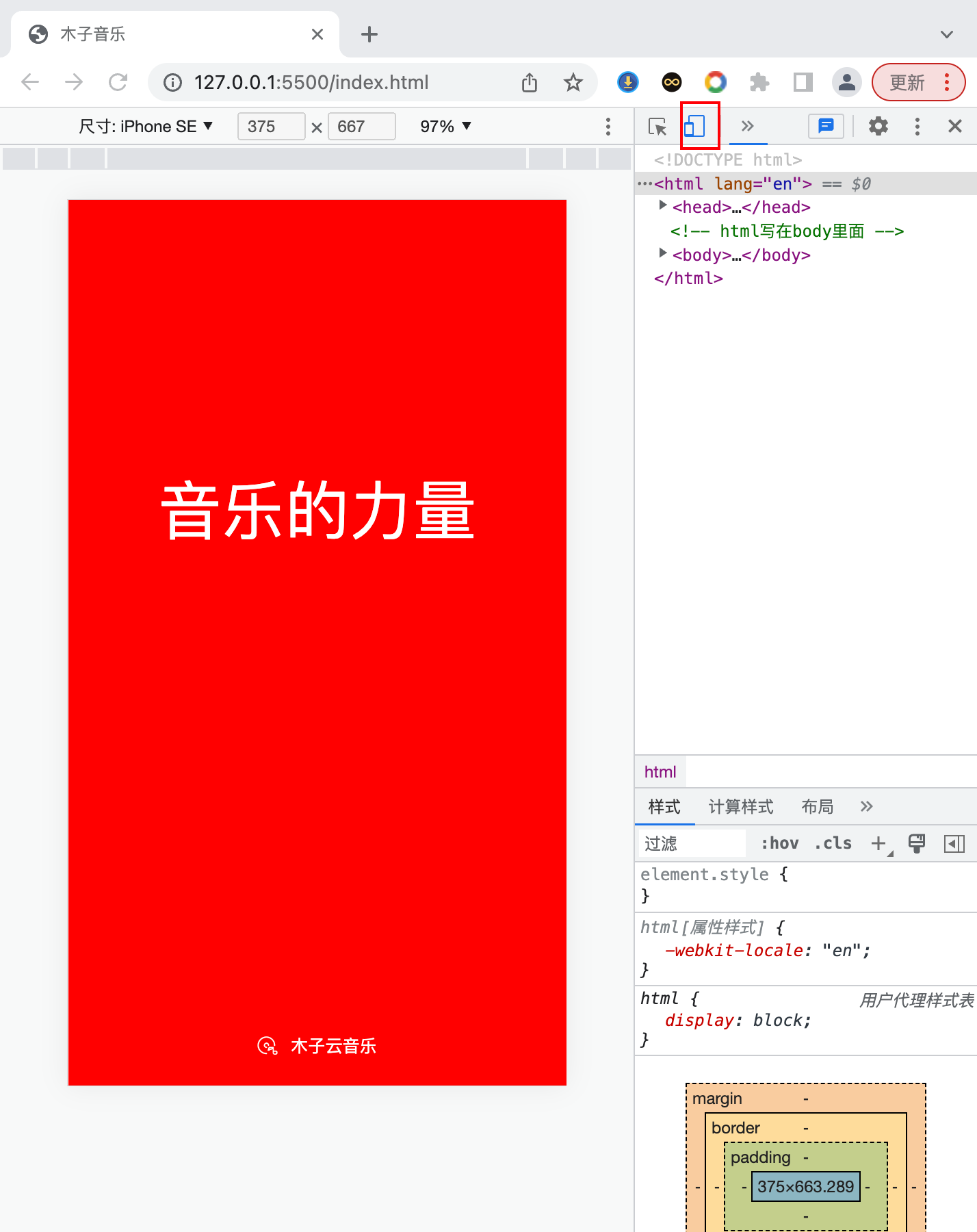Click element.style rule selector
The image size is (977, 1232).
[705, 875]
